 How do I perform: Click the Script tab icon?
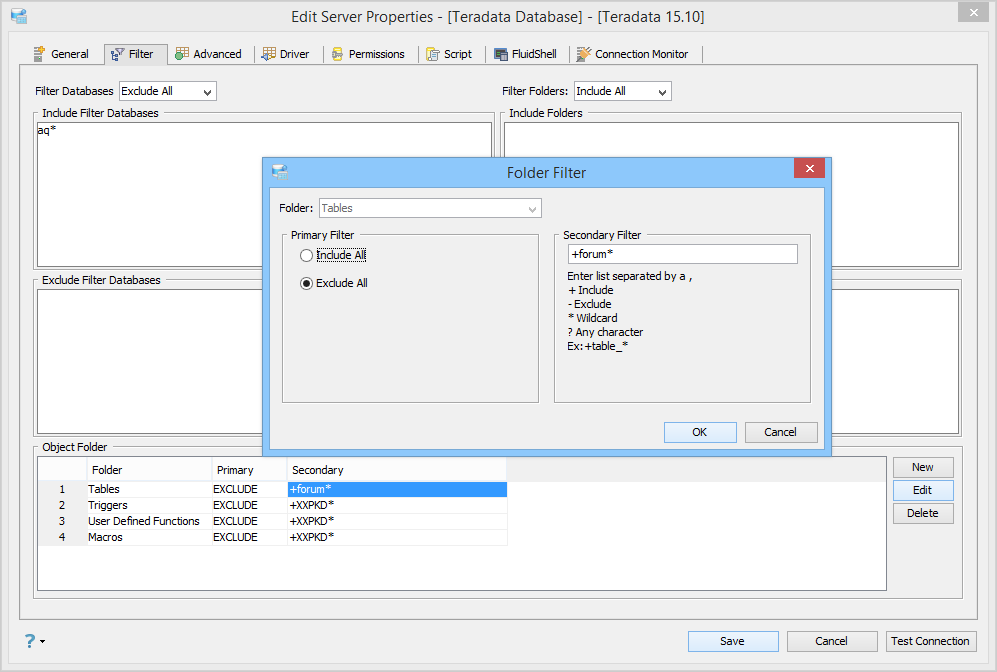pos(433,54)
